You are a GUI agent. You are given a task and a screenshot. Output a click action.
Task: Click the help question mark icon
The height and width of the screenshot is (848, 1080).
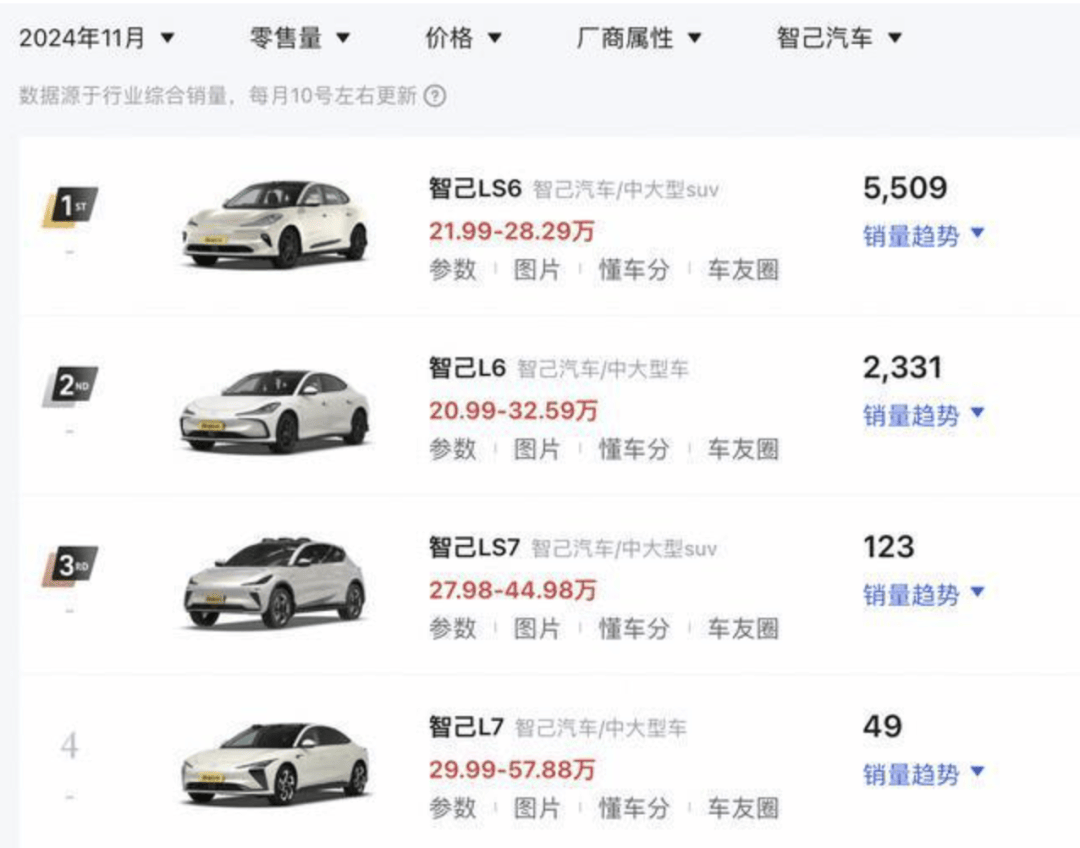coord(435,96)
